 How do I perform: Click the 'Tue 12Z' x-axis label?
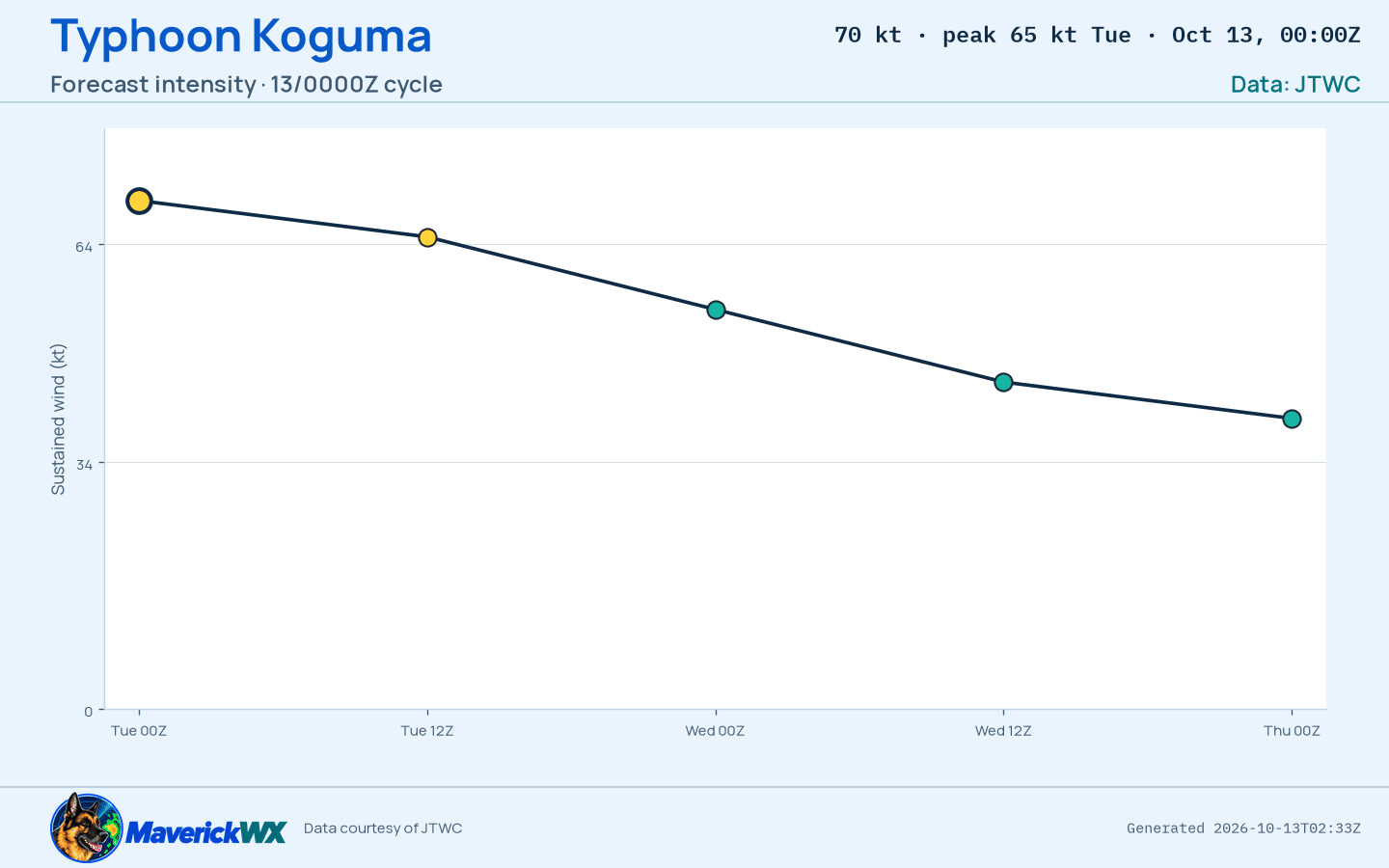click(427, 731)
